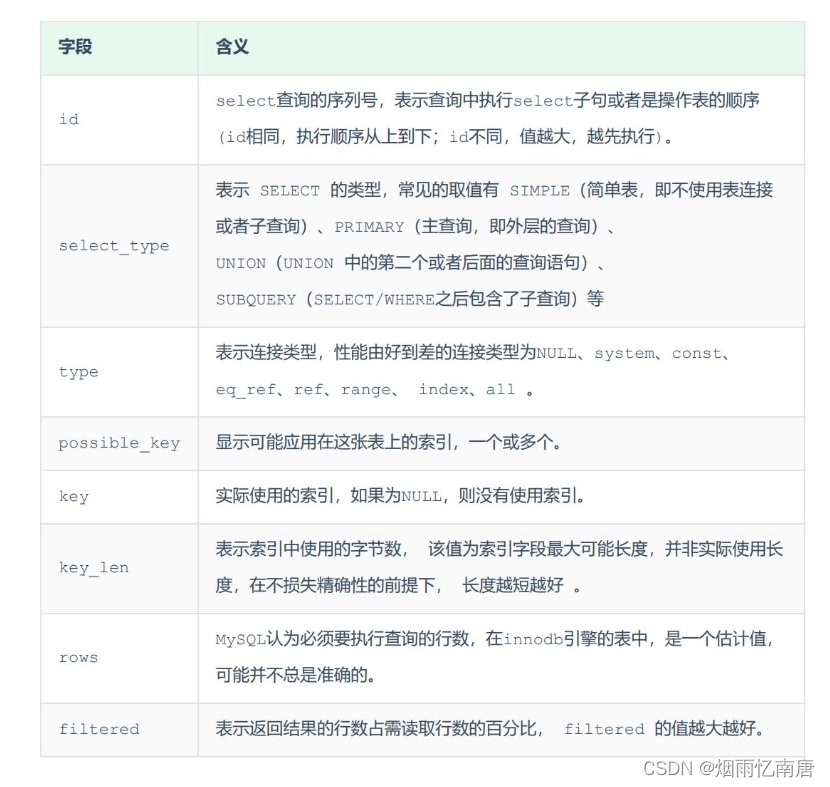Select the 'key' field cell
Screen dimensions: 830x787
[x=120, y=497]
